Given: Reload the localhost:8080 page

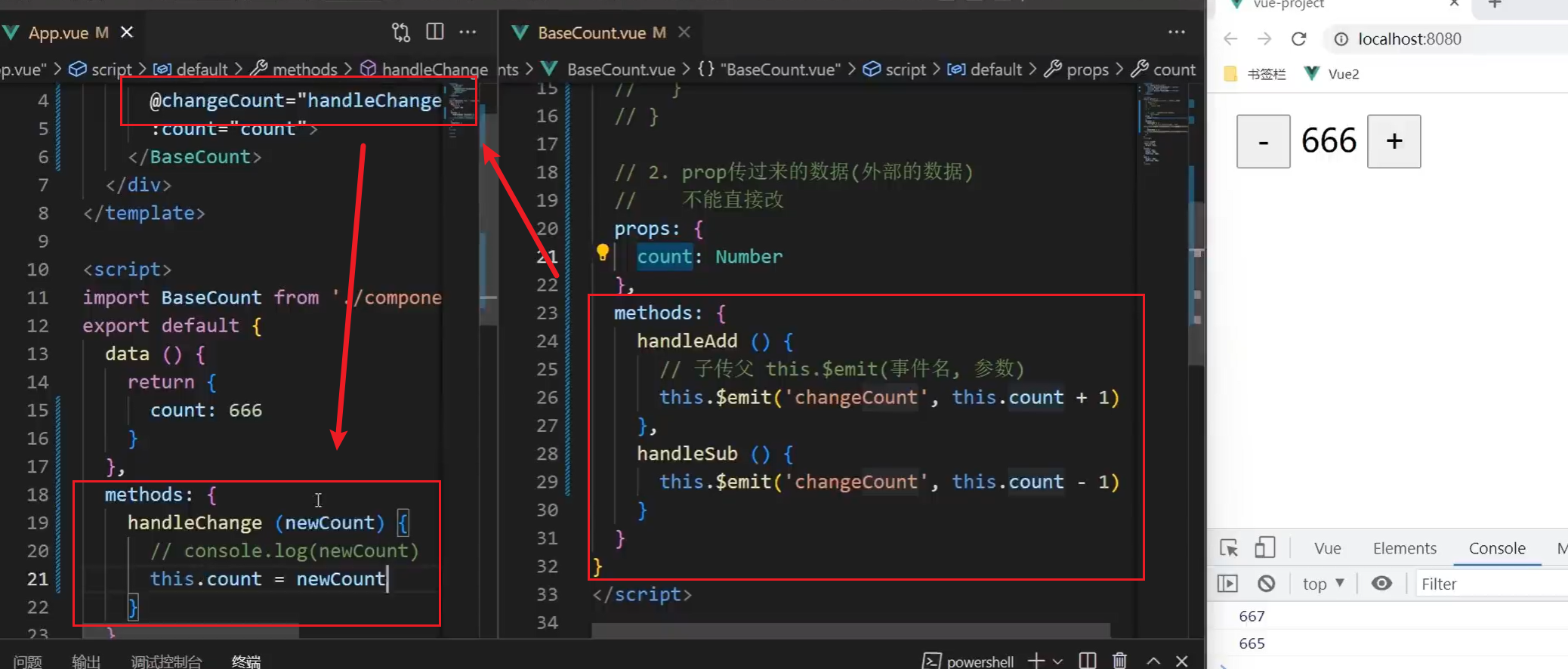Looking at the screenshot, I should pos(1299,39).
